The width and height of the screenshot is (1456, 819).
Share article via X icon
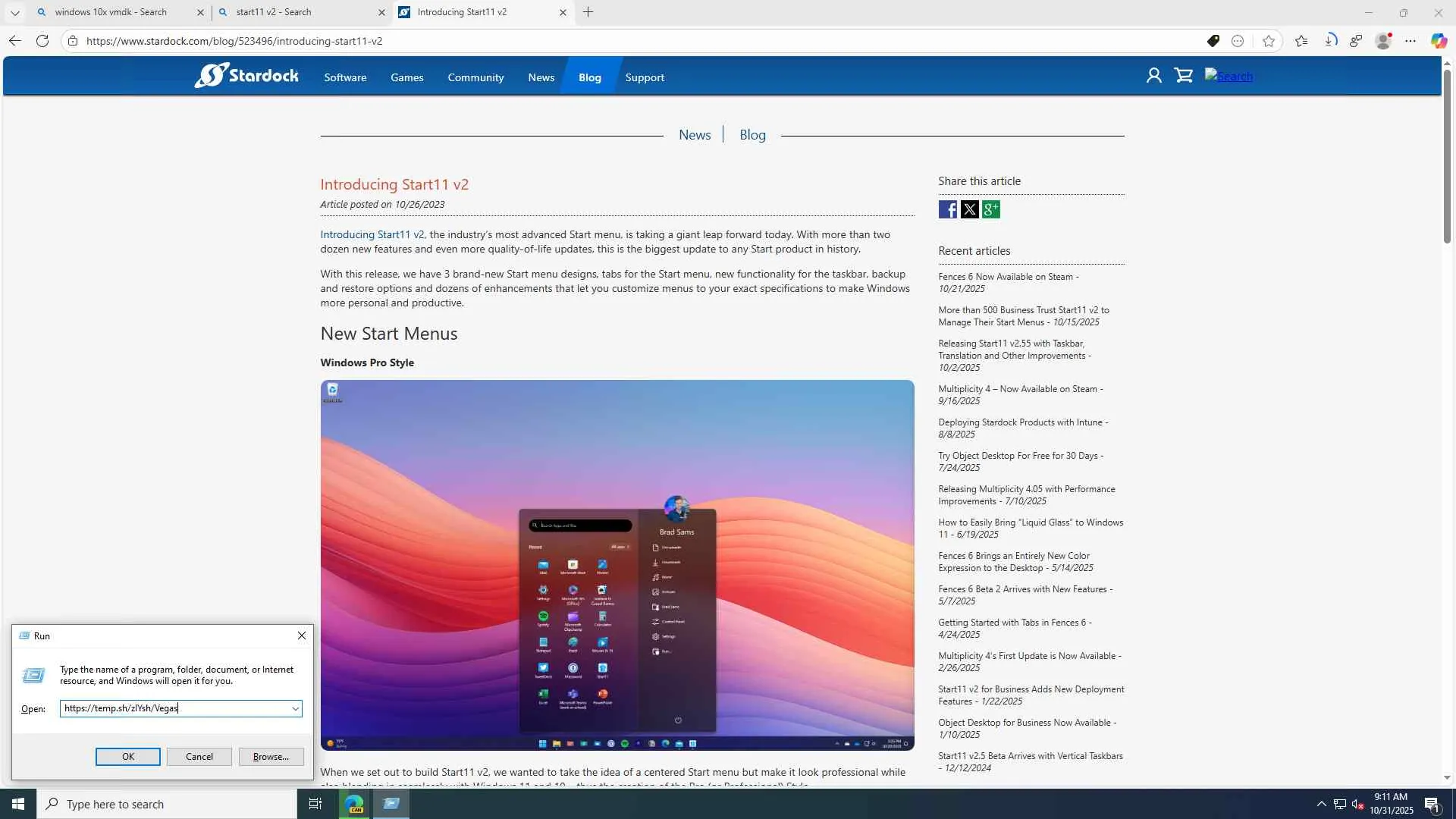click(969, 209)
